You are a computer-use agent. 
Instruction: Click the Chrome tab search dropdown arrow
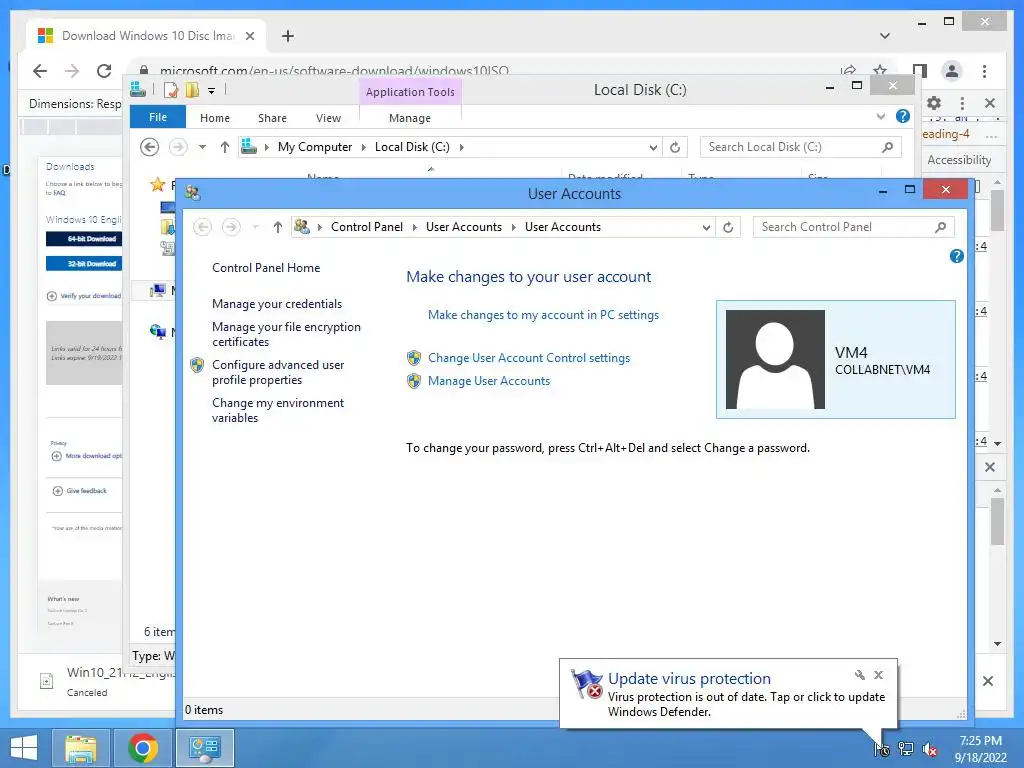click(884, 36)
